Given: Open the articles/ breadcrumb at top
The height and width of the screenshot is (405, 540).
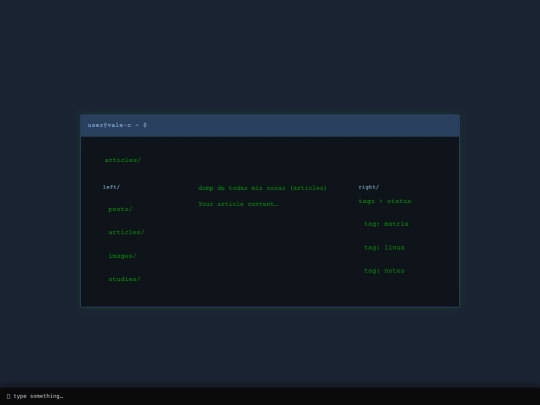Looking at the screenshot, I should click(x=123, y=160).
